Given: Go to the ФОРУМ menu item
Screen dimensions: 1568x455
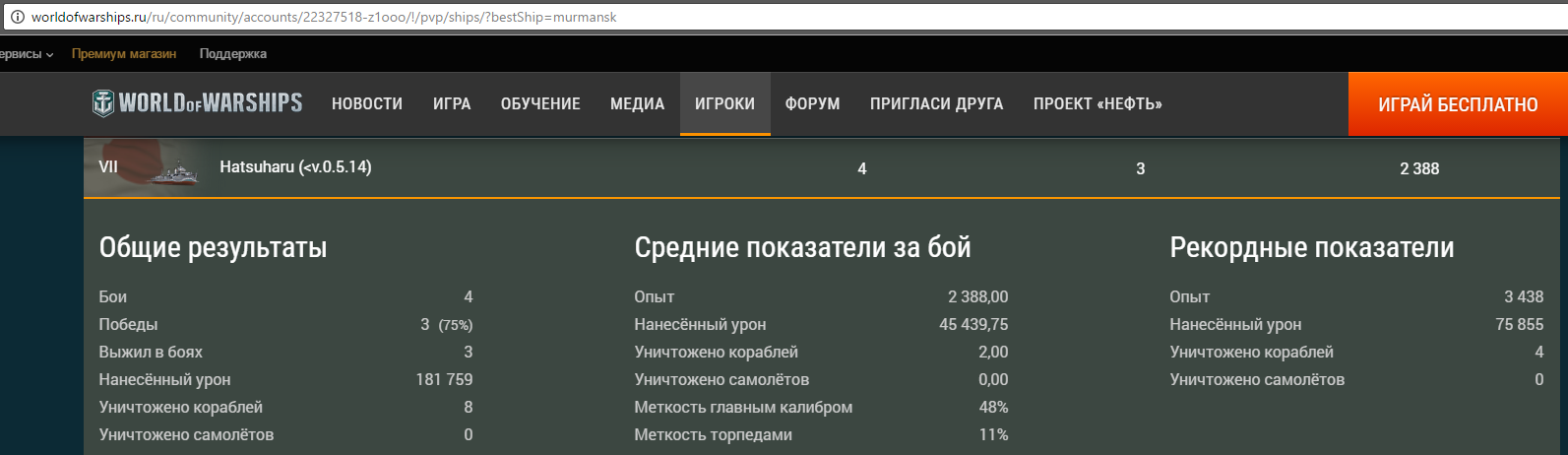Looking at the screenshot, I should (x=813, y=103).
